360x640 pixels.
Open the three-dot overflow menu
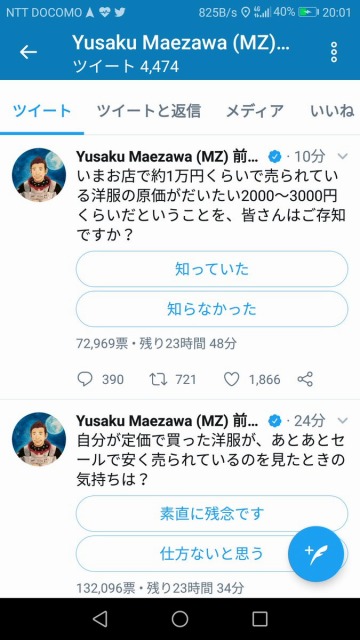(x=334, y=52)
